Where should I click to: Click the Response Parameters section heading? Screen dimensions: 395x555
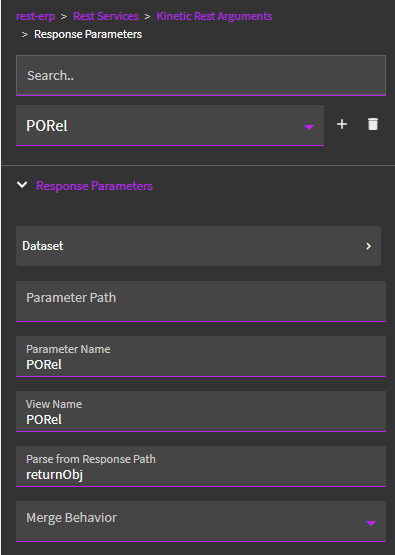(x=95, y=186)
